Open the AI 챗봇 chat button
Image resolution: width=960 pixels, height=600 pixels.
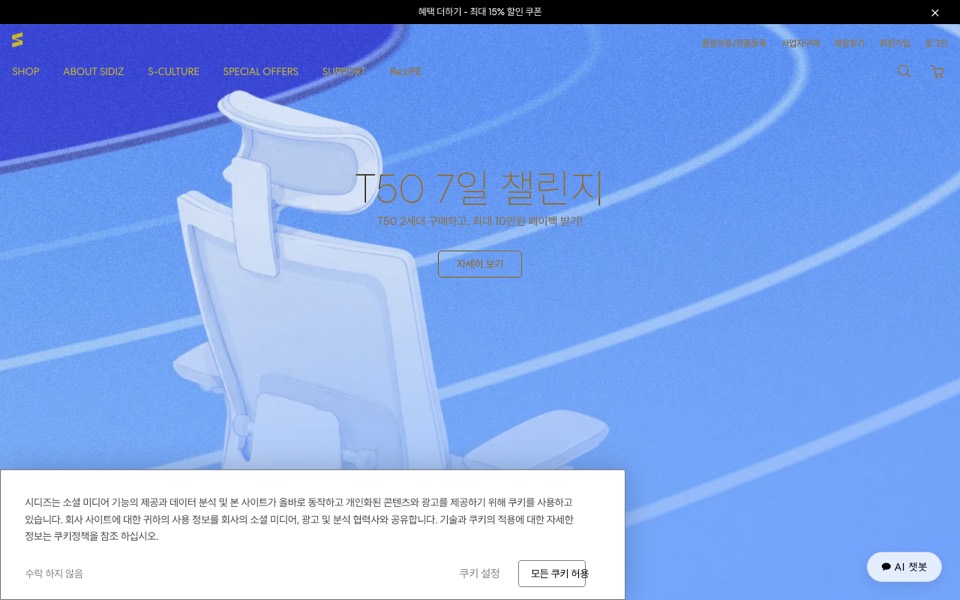coord(904,567)
